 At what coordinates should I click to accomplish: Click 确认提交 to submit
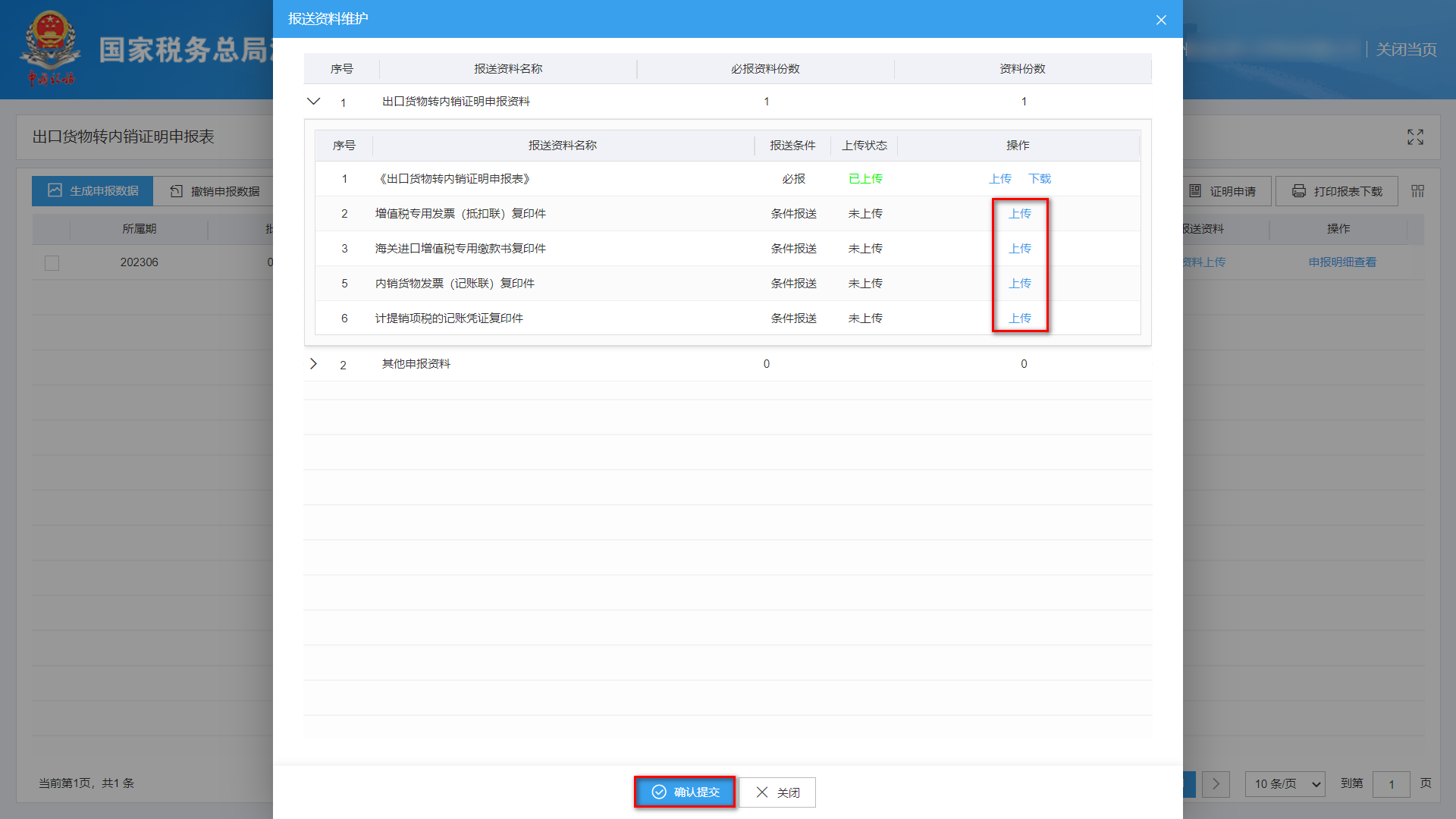(x=685, y=792)
